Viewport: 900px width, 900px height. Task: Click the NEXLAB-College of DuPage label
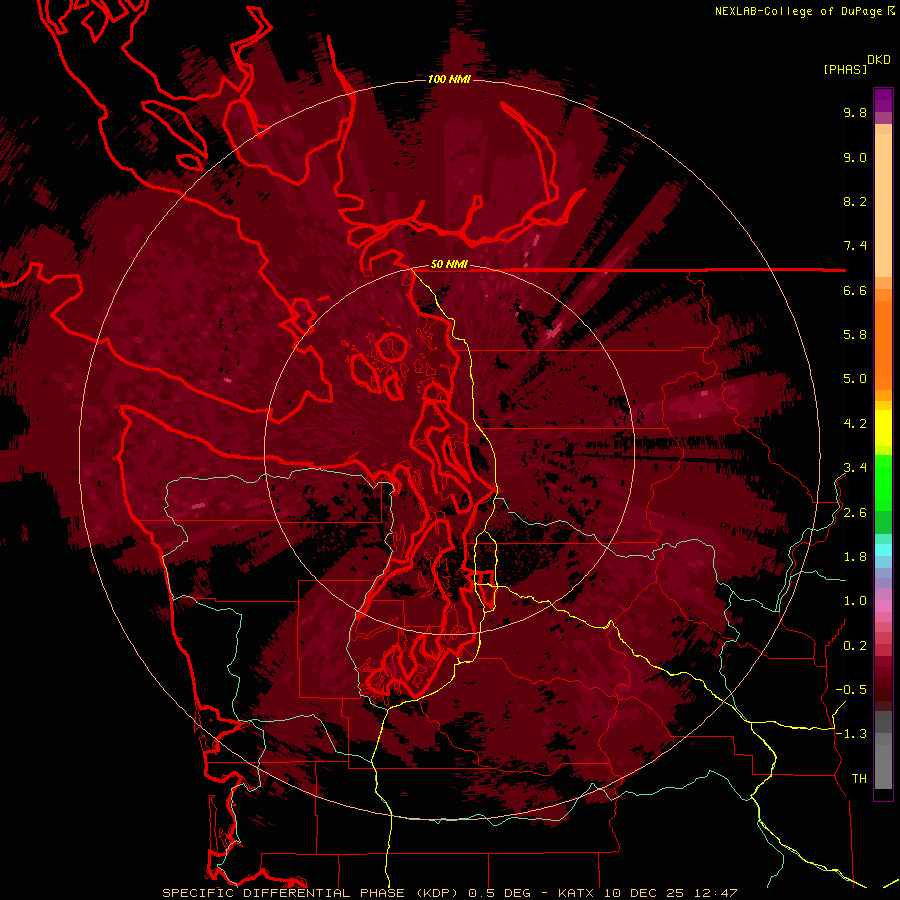(798, 11)
